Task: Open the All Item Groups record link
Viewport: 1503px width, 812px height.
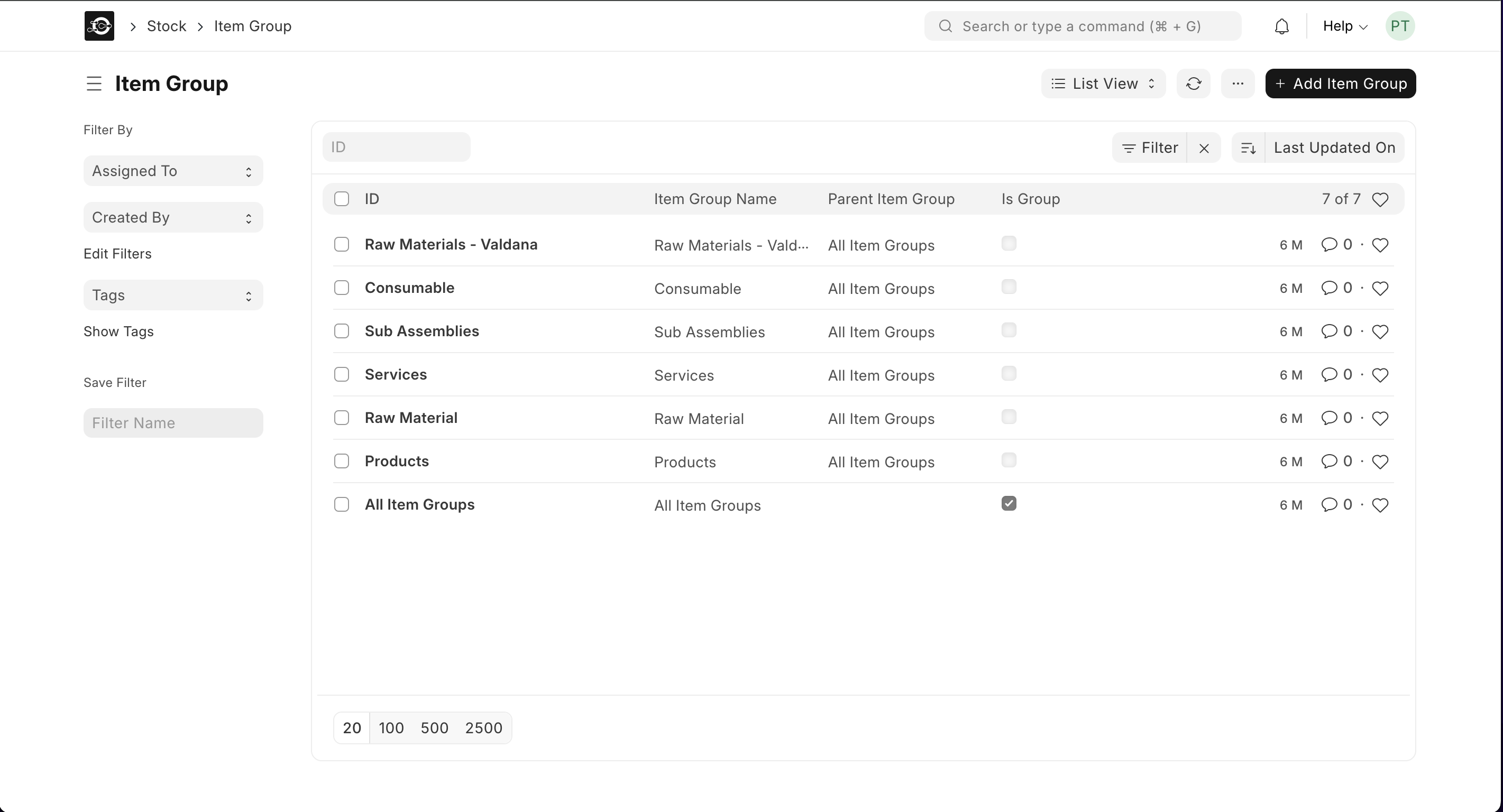Action: pos(419,504)
